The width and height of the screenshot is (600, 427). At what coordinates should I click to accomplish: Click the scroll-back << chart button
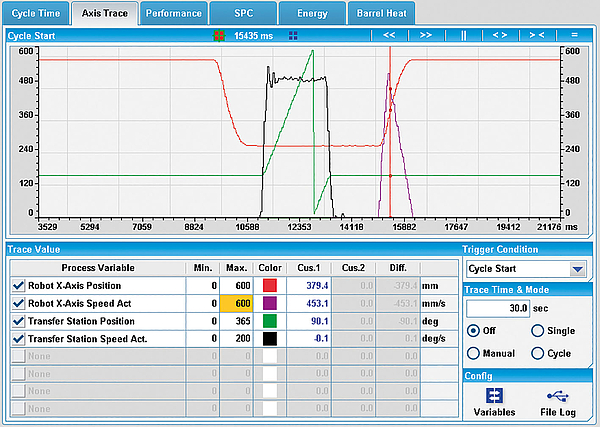pyautogui.click(x=389, y=34)
